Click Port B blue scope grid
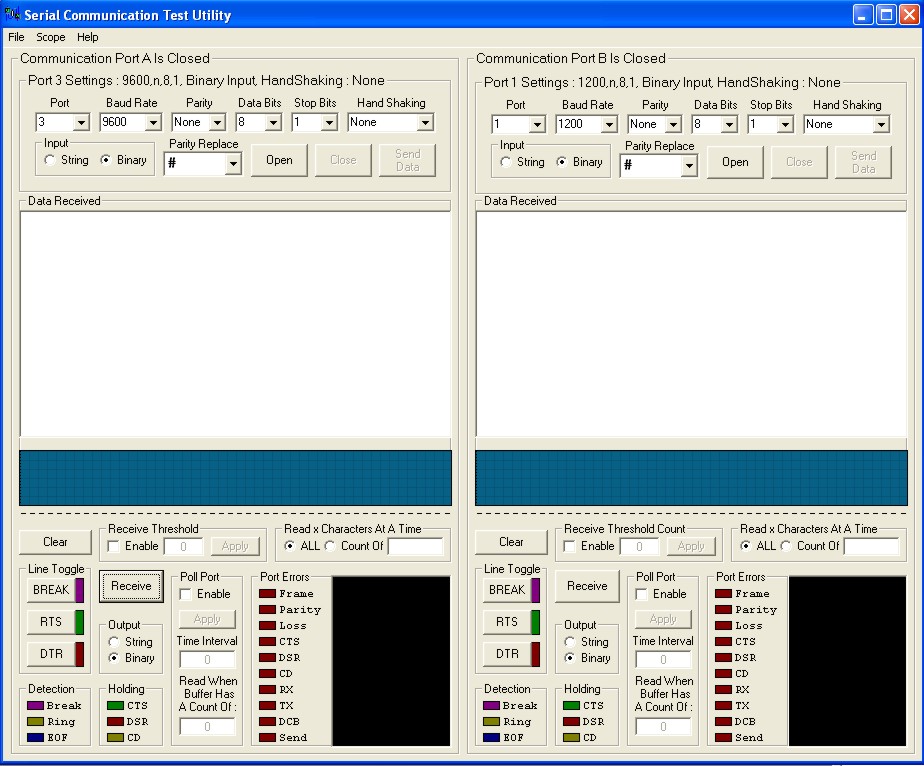 click(691, 478)
